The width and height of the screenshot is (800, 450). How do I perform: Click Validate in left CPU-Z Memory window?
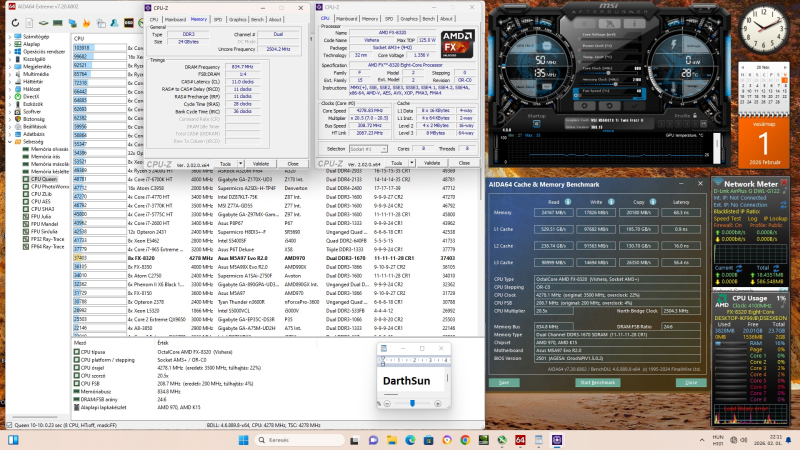[261, 164]
